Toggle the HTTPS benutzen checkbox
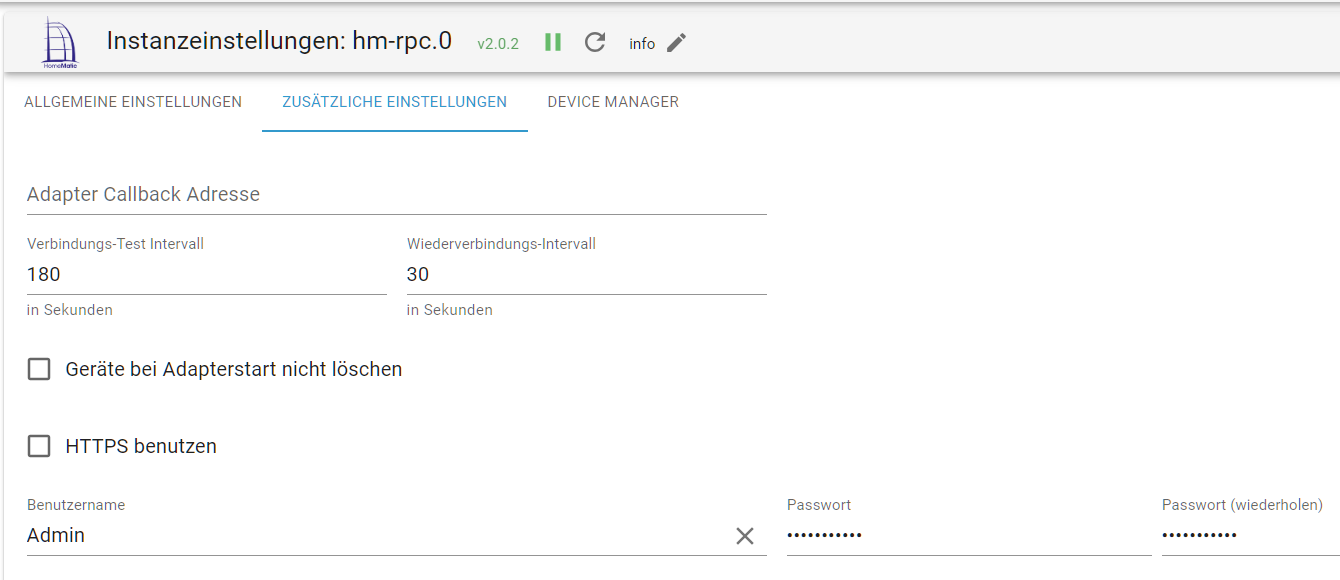Image resolution: width=1340 pixels, height=580 pixels. [x=39, y=446]
